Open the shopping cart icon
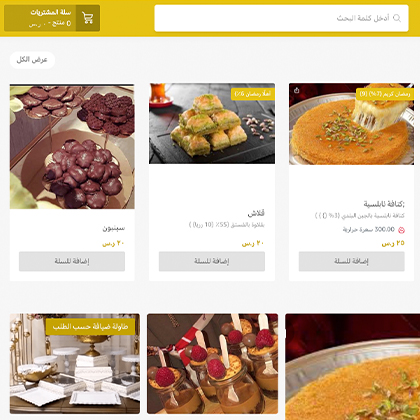The image size is (420, 420). 88,18
